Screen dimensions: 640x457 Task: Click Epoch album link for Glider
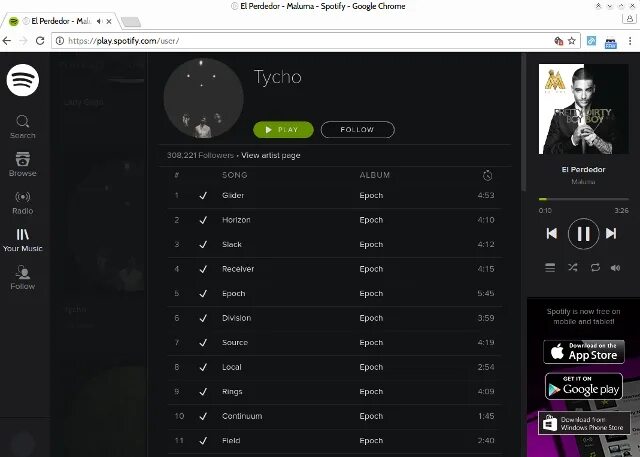point(371,195)
